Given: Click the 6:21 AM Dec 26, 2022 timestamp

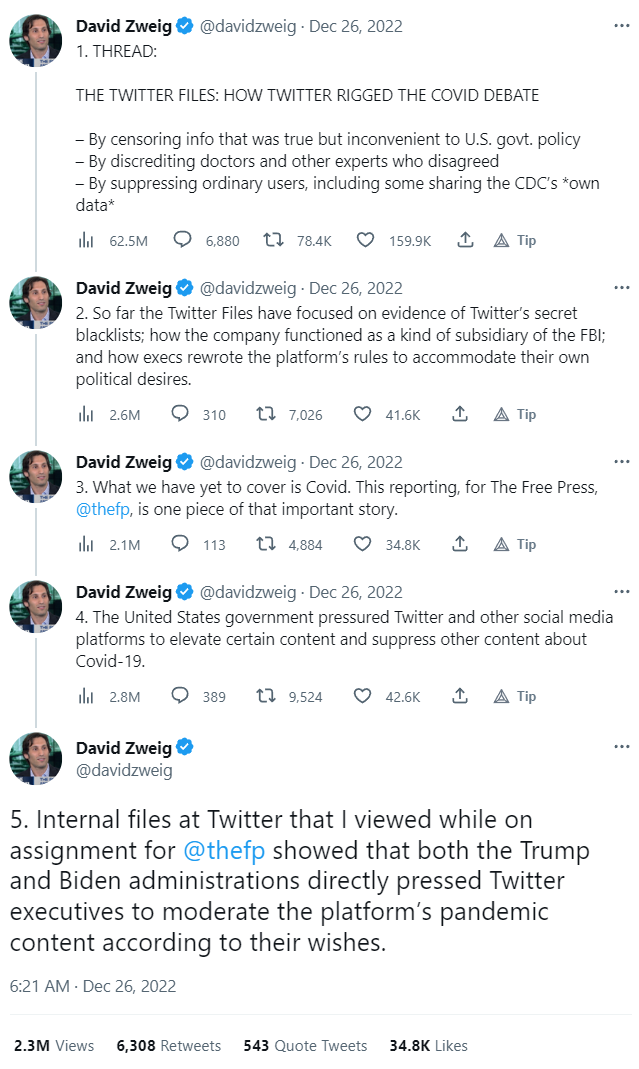Looking at the screenshot, I should tap(93, 986).
